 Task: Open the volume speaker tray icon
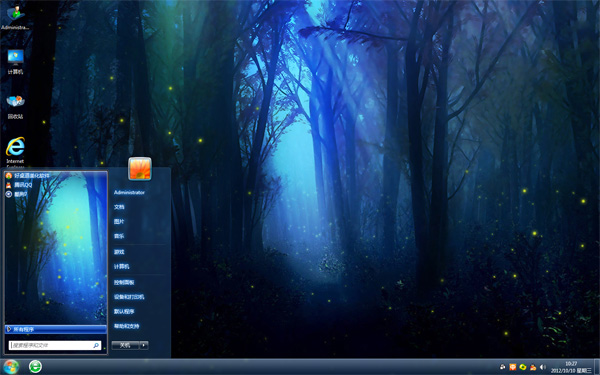click(542, 367)
